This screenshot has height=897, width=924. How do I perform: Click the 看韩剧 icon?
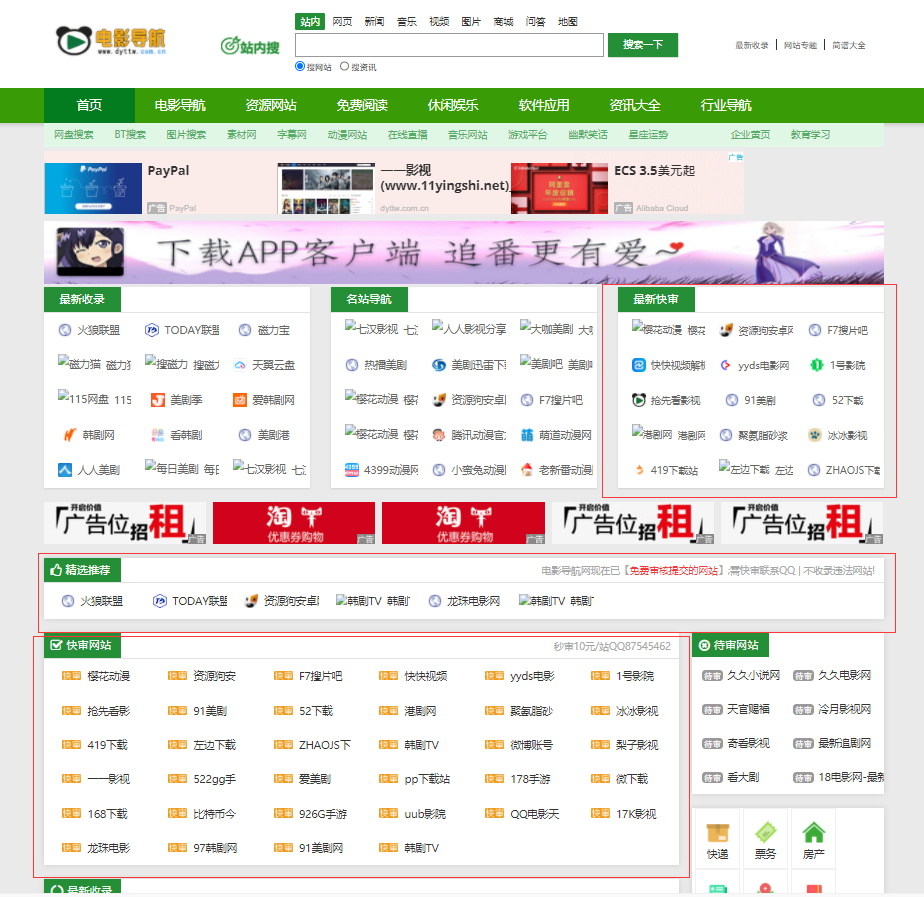coord(157,435)
